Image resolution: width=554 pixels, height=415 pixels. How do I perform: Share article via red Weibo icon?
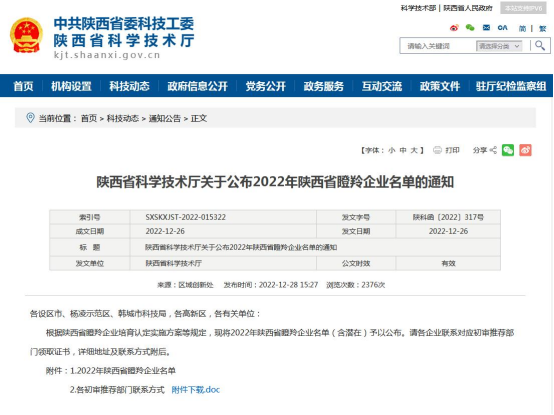pos(525,150)
